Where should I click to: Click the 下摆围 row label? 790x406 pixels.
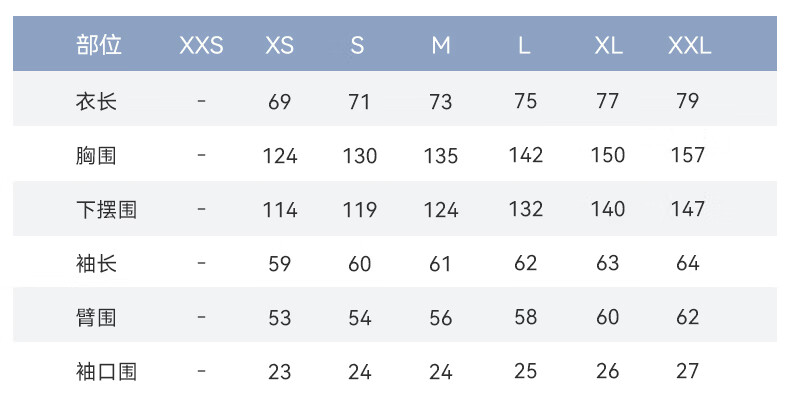[x=106, y=210]
